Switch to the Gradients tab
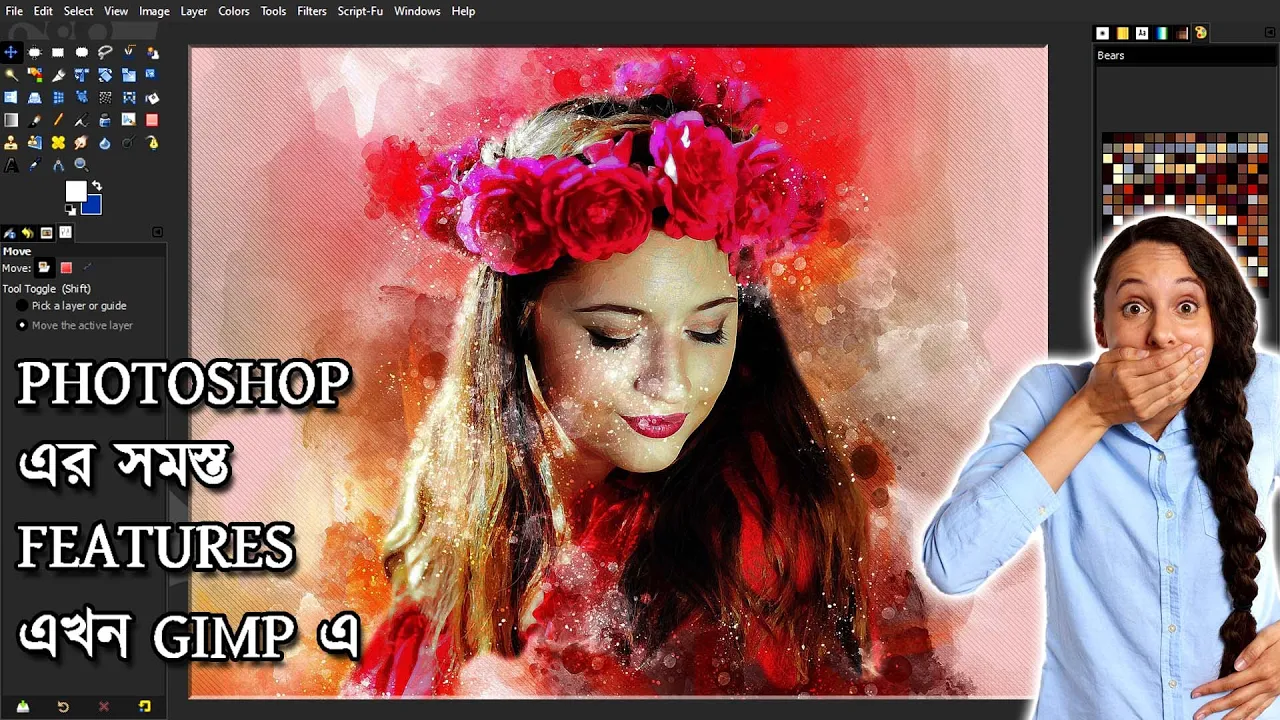1280x720 pixels. pos(1162,33)
